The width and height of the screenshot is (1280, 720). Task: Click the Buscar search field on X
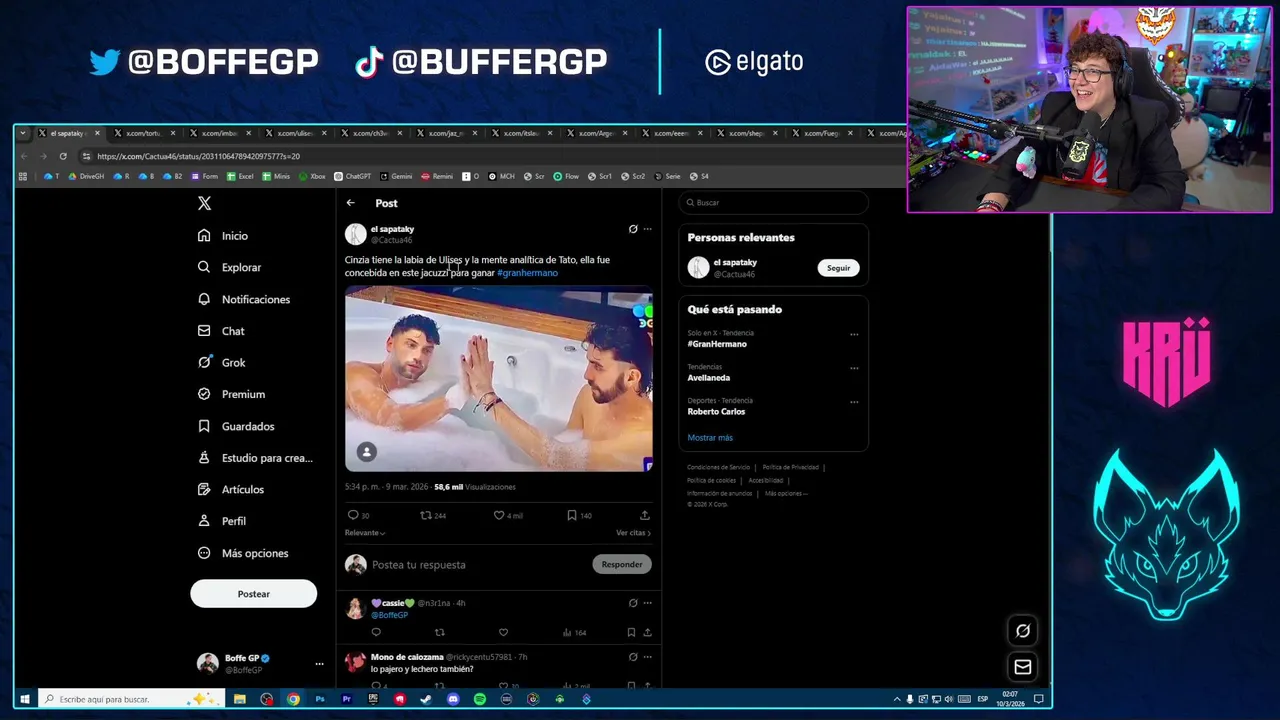[773, 203]
